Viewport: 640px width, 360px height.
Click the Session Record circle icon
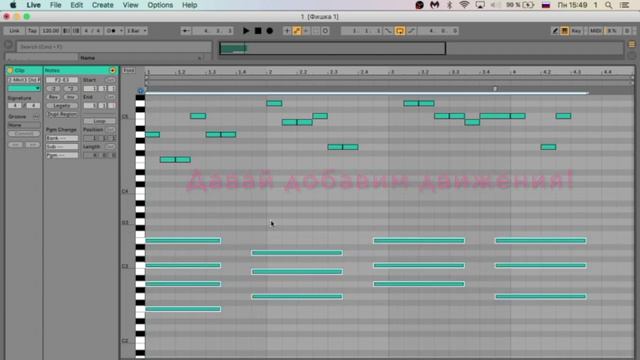[x=325, y=31]
